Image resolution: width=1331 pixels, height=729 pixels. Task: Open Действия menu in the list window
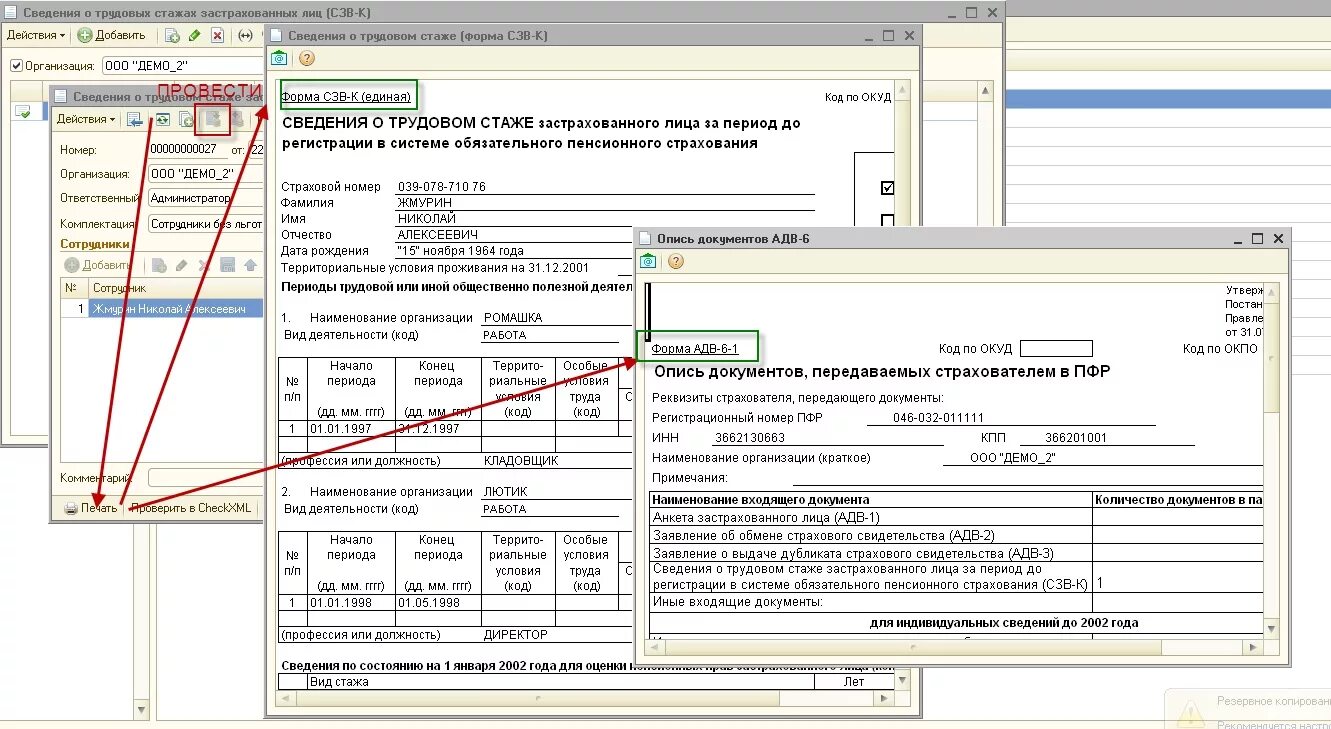36,35
